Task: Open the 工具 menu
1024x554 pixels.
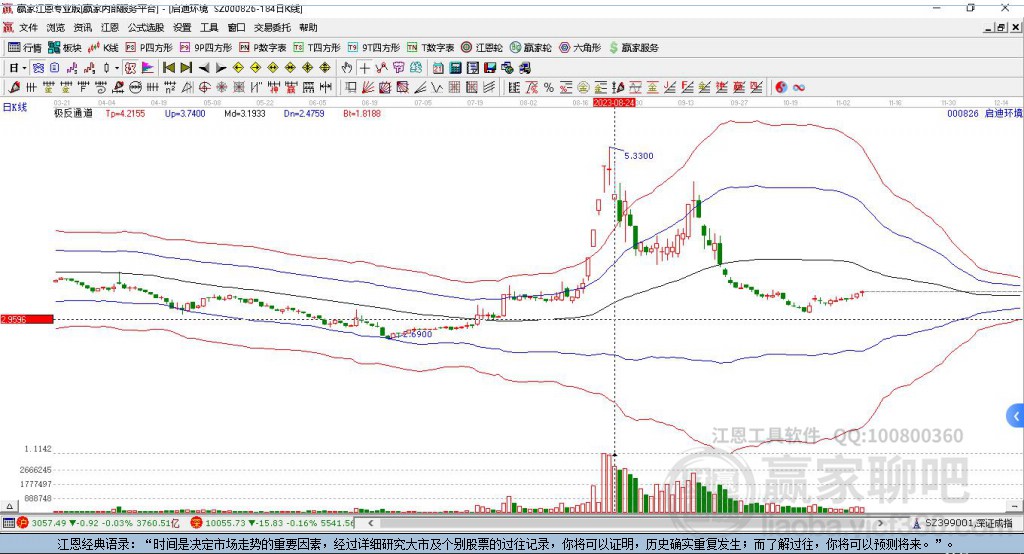Action: [209, 27]
